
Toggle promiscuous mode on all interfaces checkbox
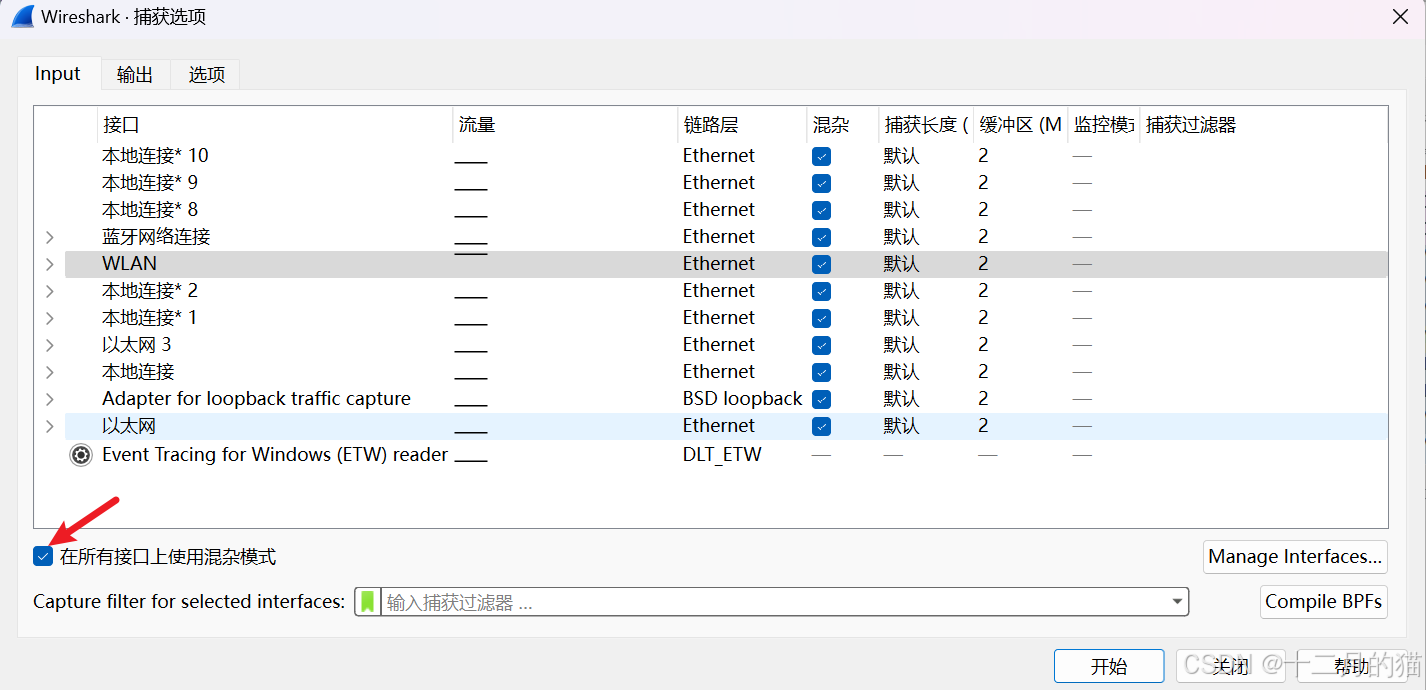pyautogui.click(x=42, y=557)
